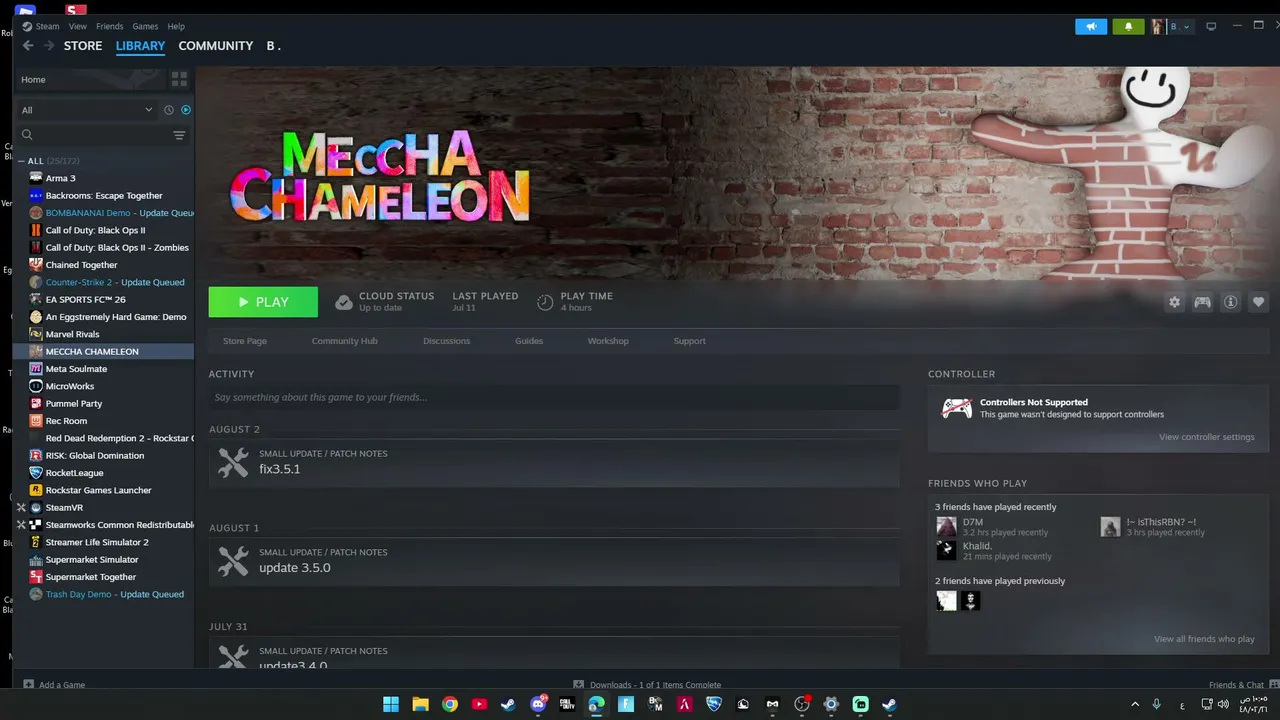Screen dimensions: 1280x720
Task: Click the Supermarket Together game icon
Action: pyautogui.click(x=36, y=577)
